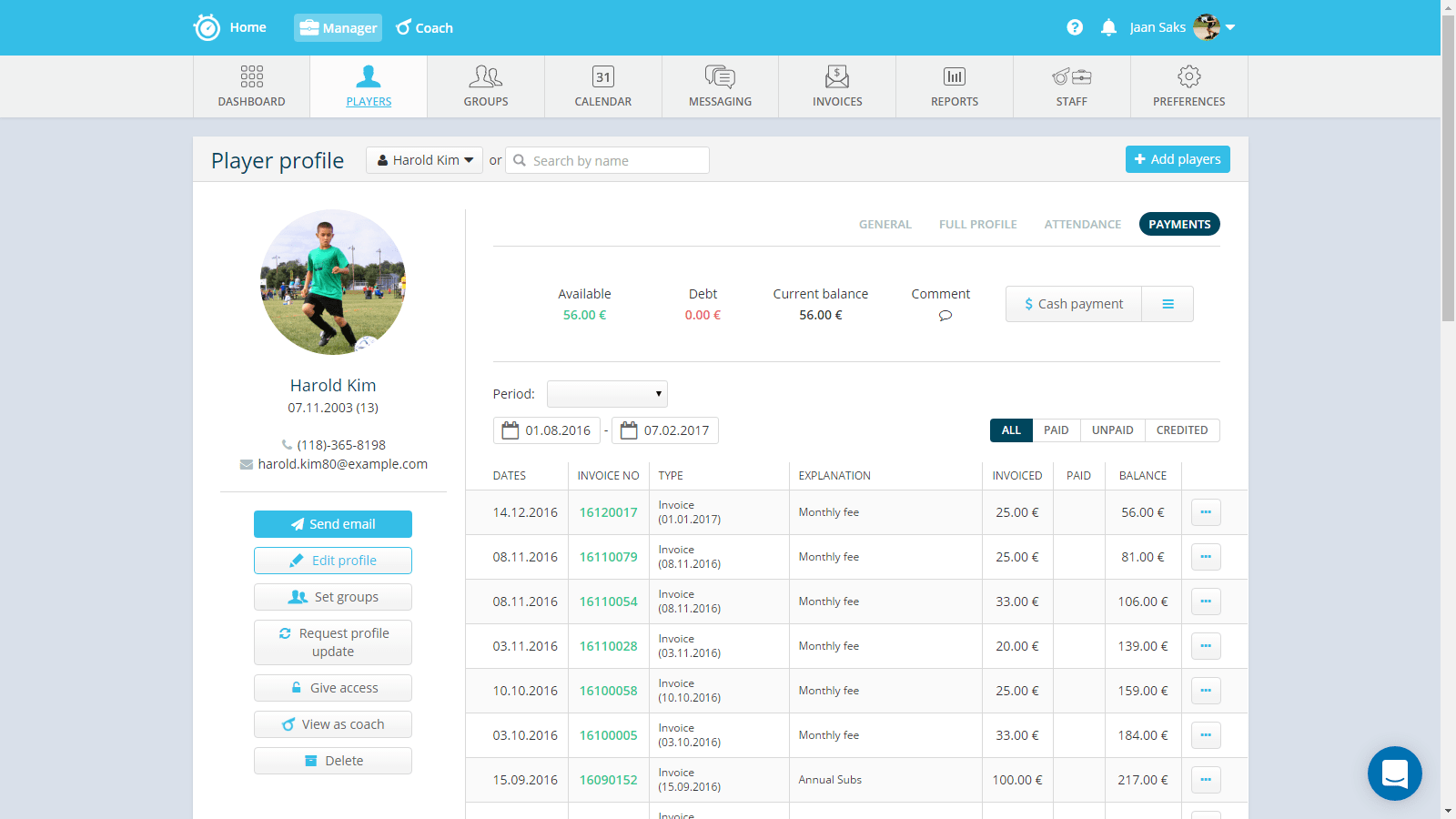Click the Staff whistle icon
Screen dimensions: 1456x819
tap(1071, 77)
